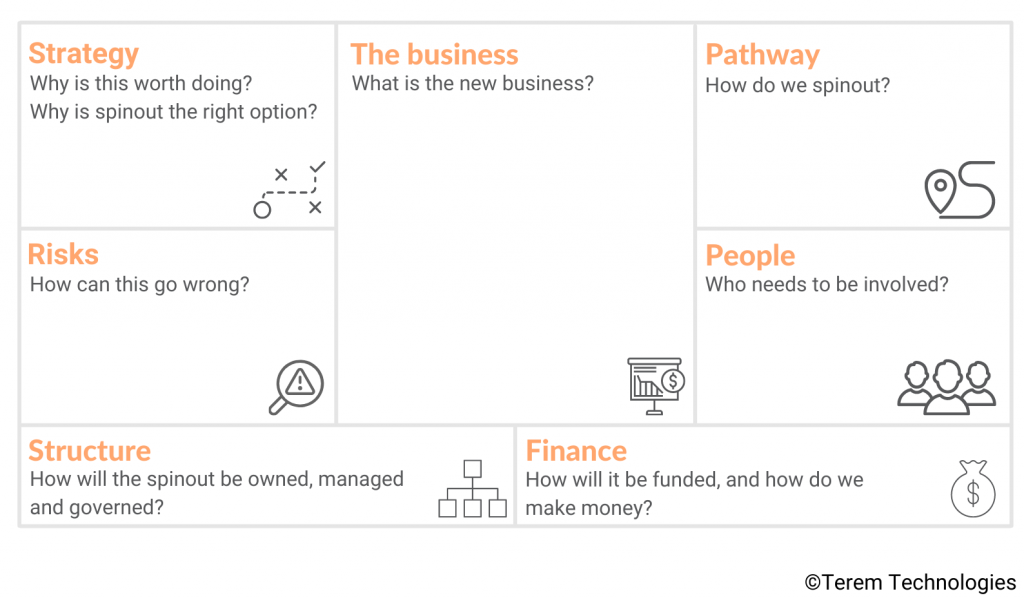Click 'Why is this worth doing?' text
This screenshot has width=1024, height=598.
coord(141,84)
